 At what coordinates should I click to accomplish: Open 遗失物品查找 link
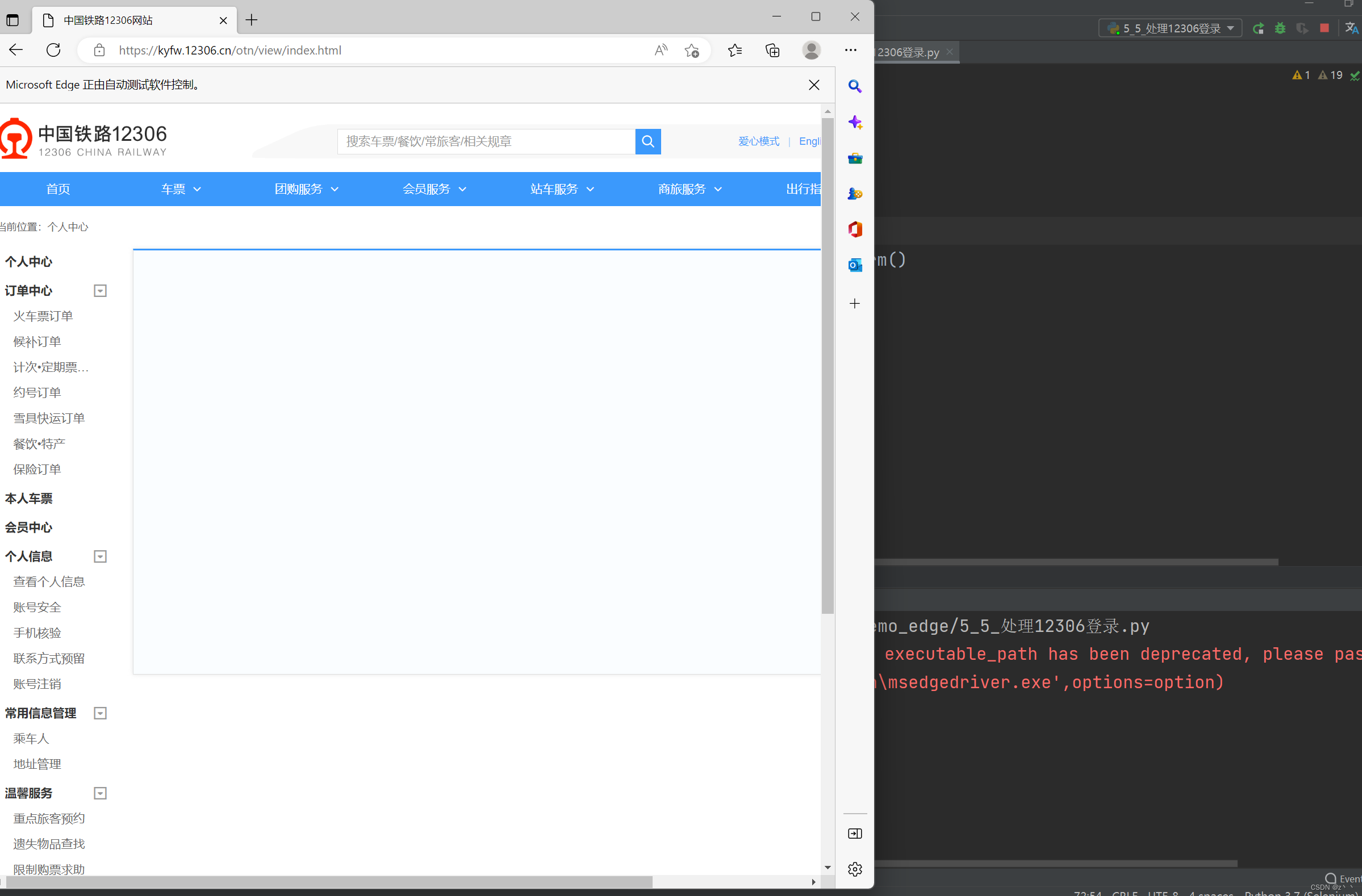click(x=49, y=844)
